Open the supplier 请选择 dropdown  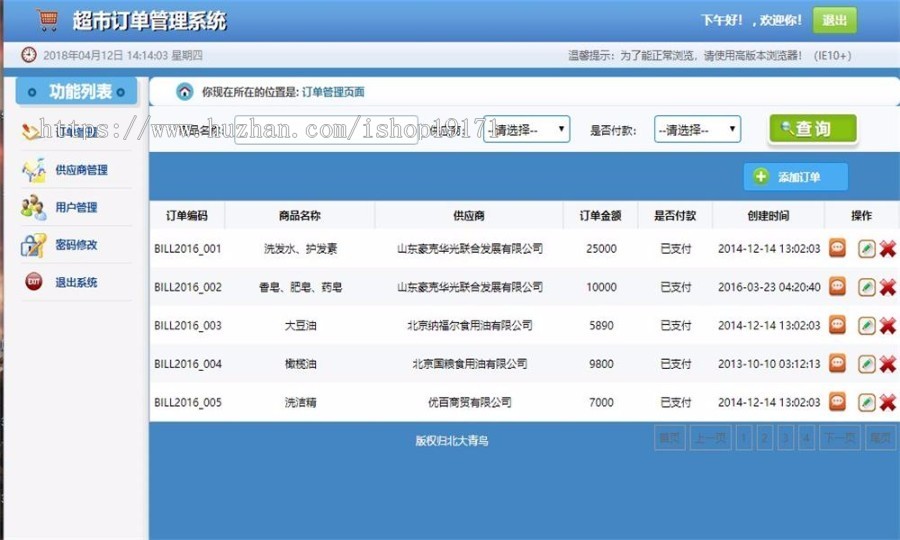[526, 130]
